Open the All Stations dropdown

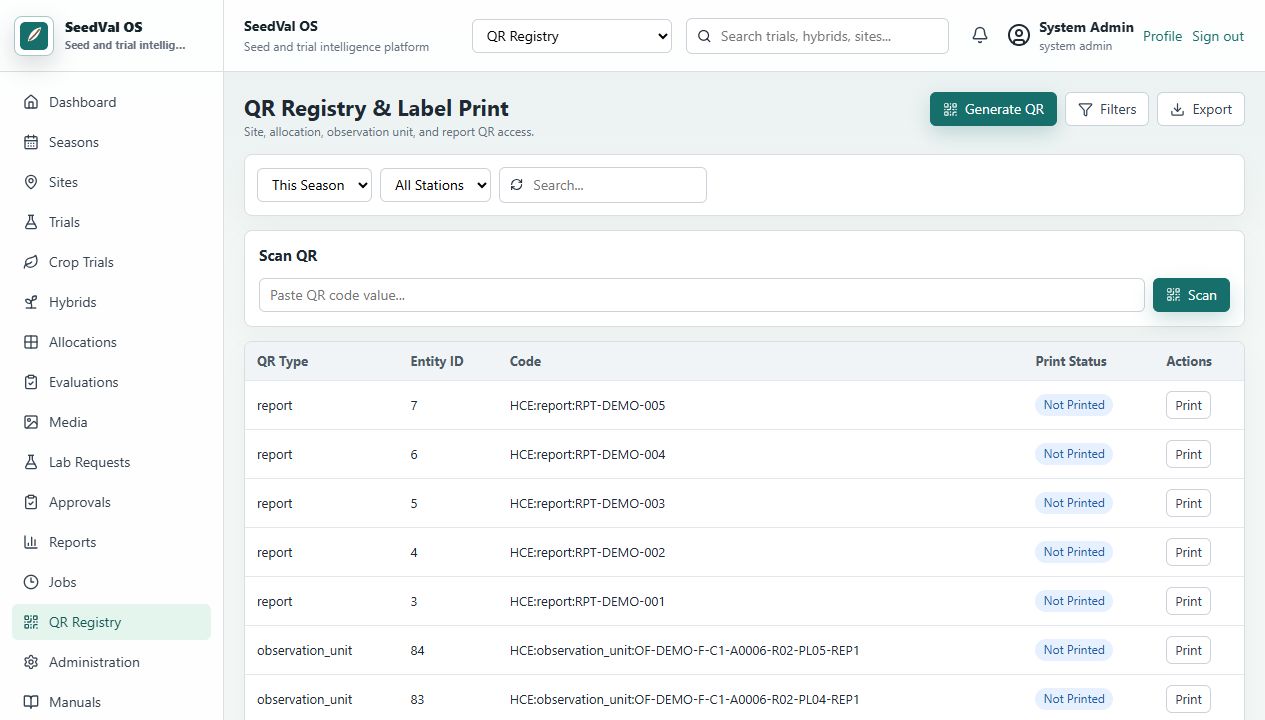click(x=435, y=185)
